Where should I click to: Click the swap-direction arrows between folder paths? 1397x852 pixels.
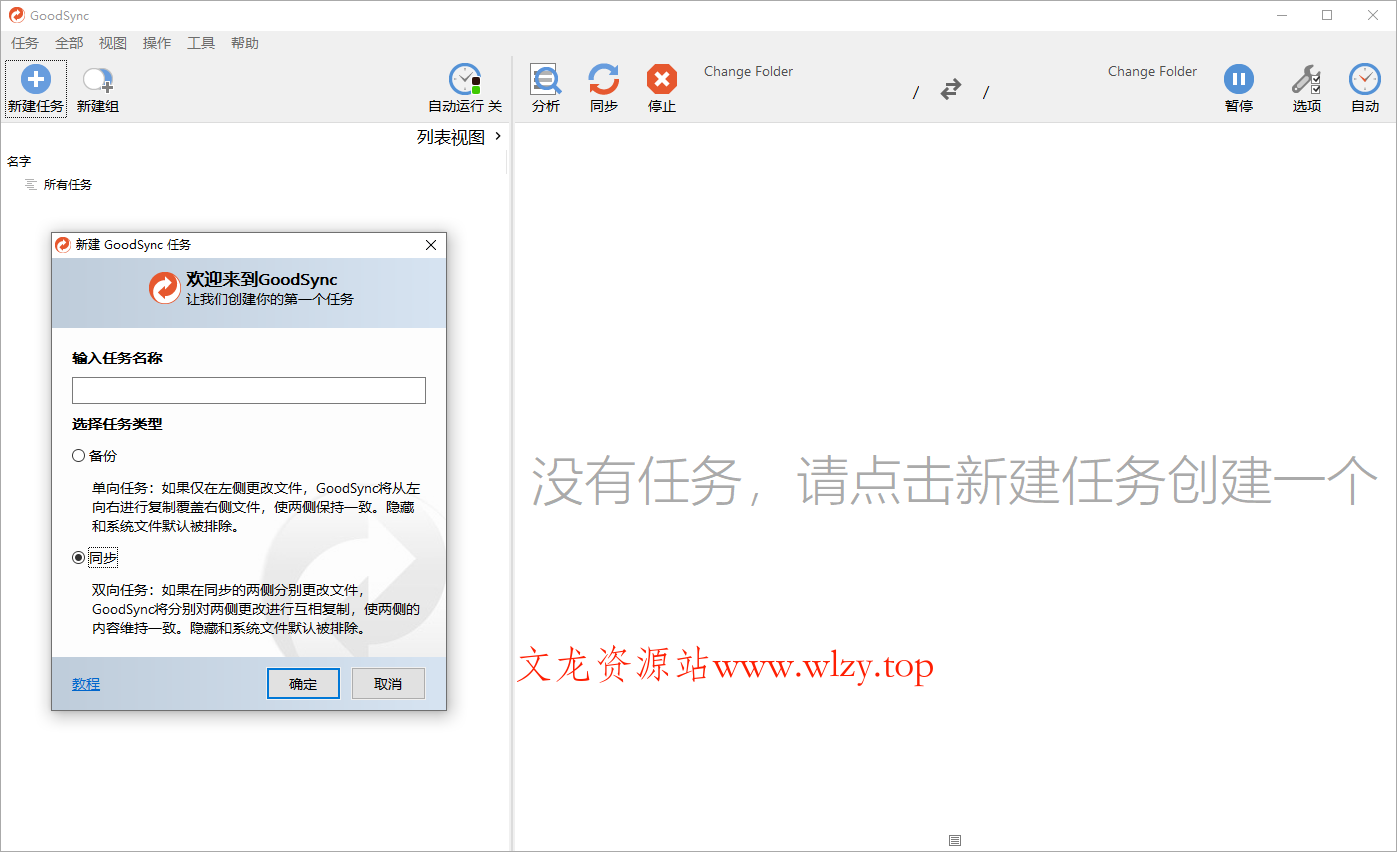(950, 89)
